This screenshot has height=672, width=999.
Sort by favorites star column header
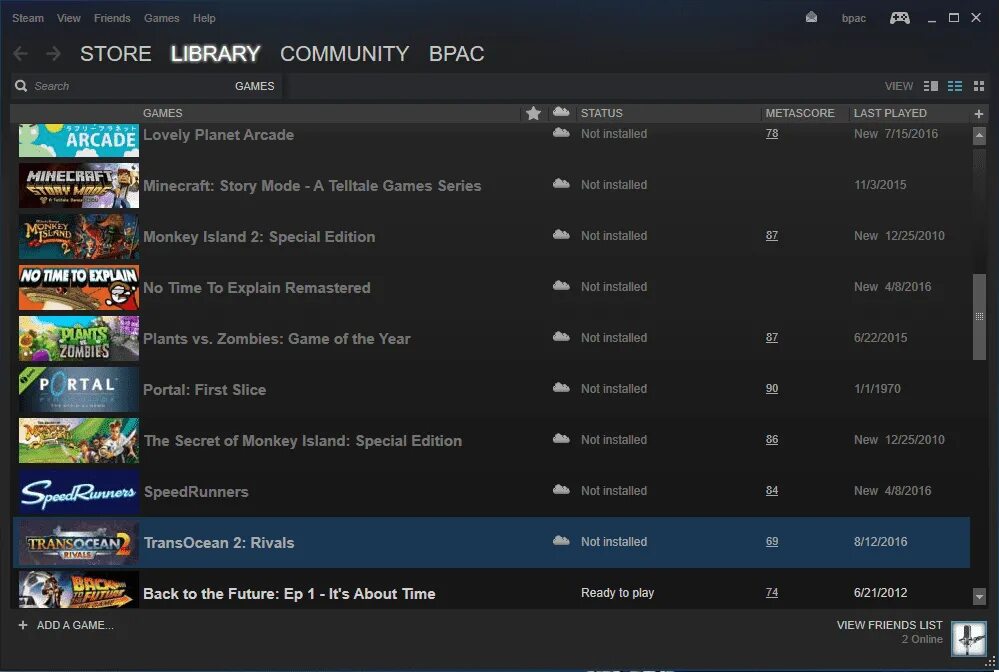click(533, 113)
